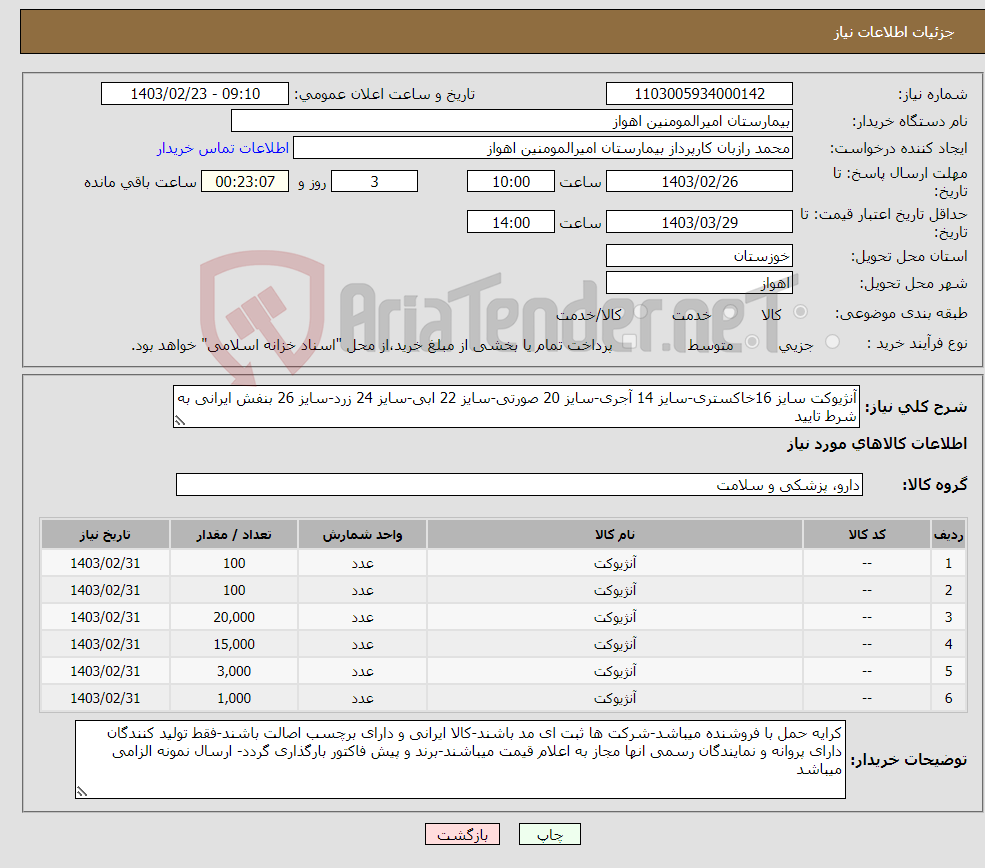Click آنژیوکت item name in row 1
Screen dimensions: 985x868
click(x=615, y=563)
